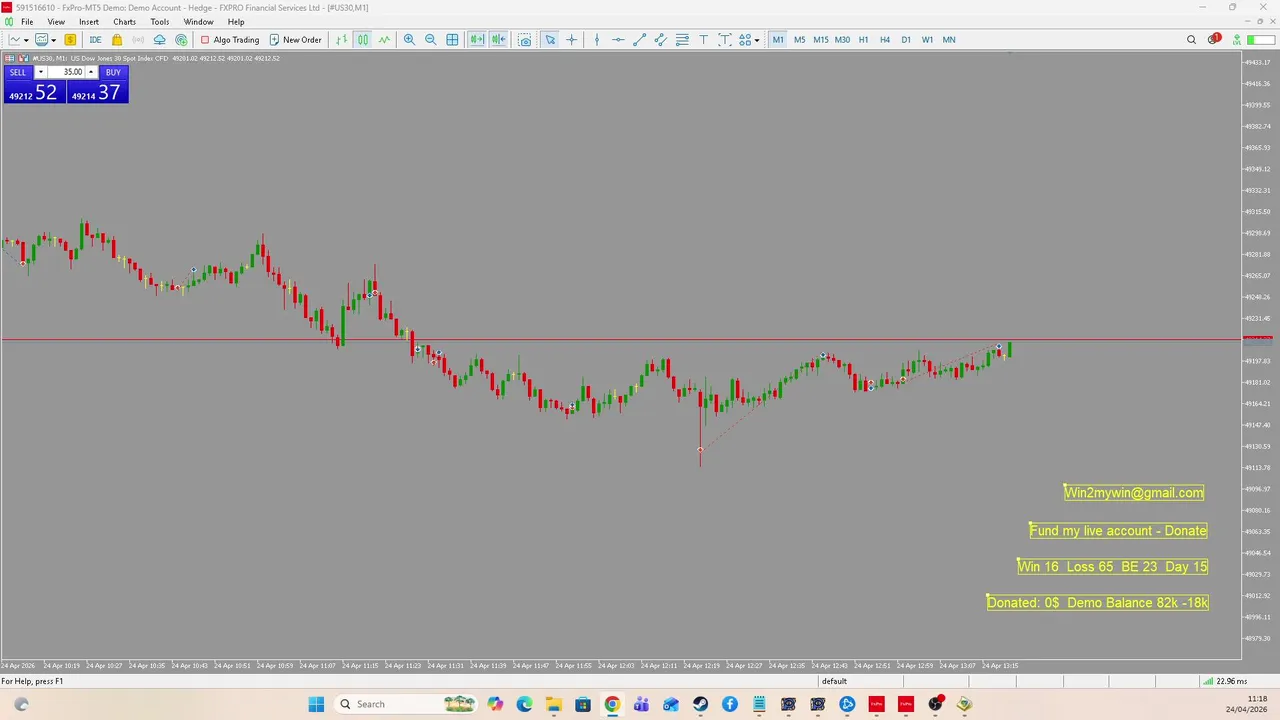Screen dimensions: 1280x720
Task: Click the Windows taskbar Search box
Action: (405, 704)
